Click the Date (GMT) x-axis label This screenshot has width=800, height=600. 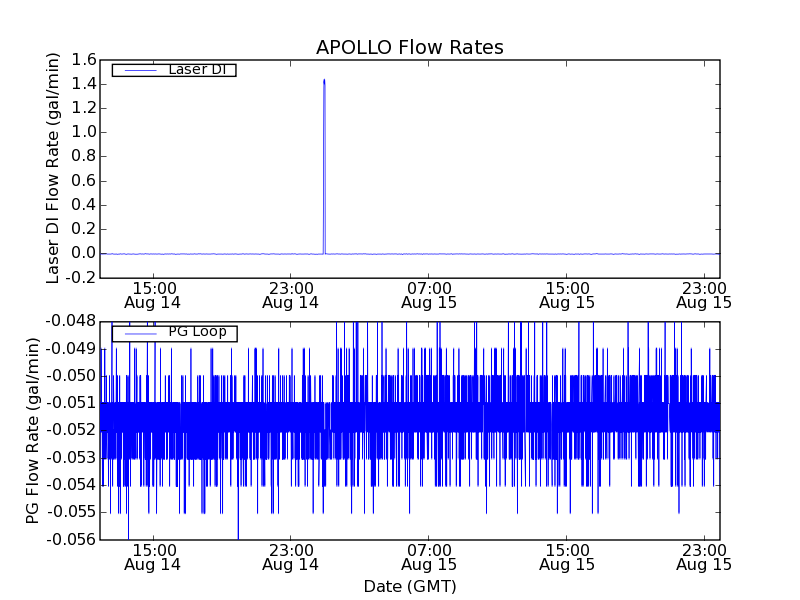409,586
